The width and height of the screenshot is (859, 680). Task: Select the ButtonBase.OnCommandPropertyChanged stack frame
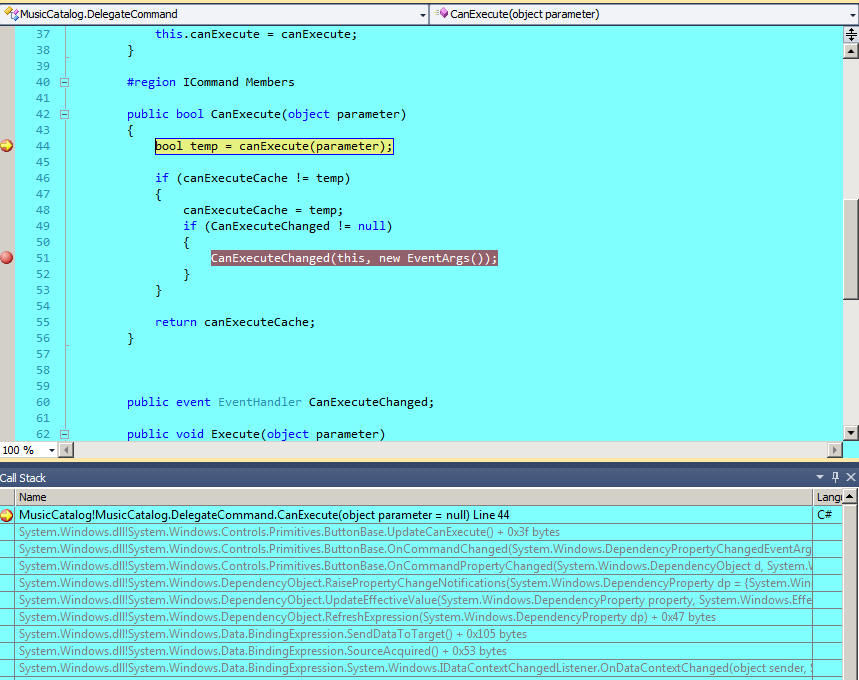click(414, 566)
